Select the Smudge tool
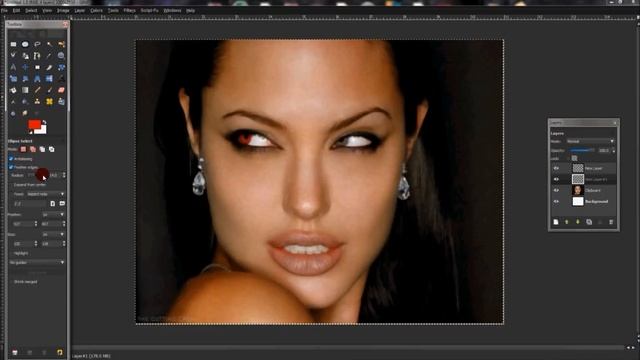Viewport: 640px width, 360px height. click(x=25, y=113)
